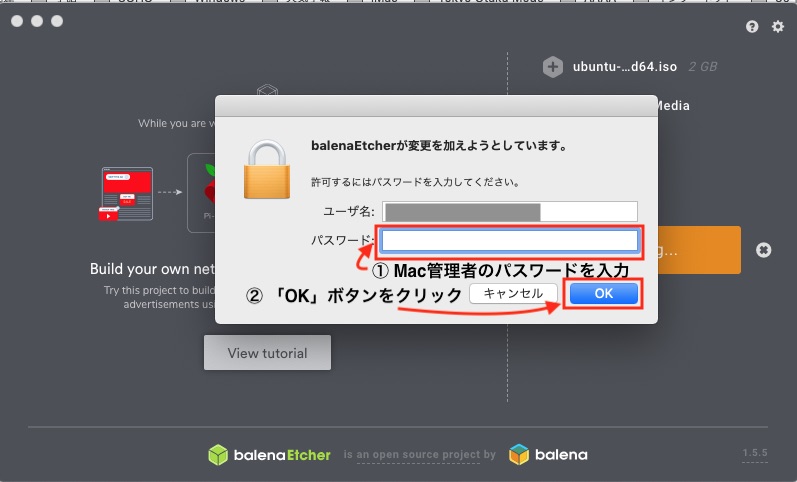Cancel flashing with the X icon
Screen dimensions: 797x482
tap(763, 250)
